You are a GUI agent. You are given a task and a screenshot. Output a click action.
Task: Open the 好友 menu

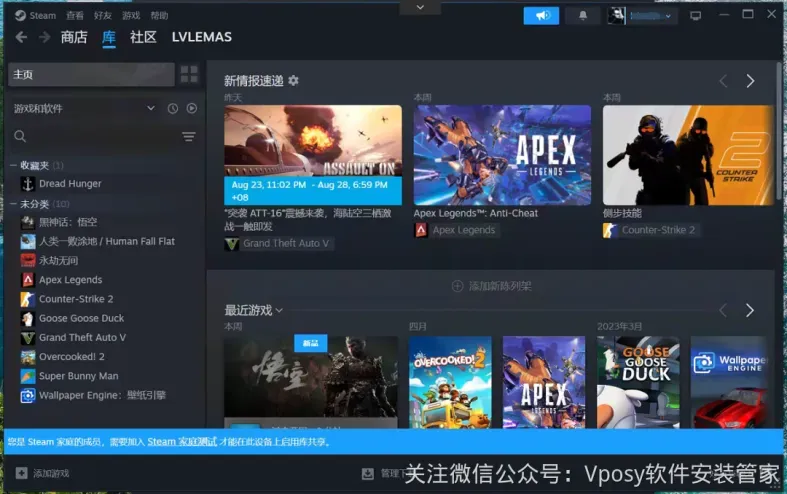point(102,16)
